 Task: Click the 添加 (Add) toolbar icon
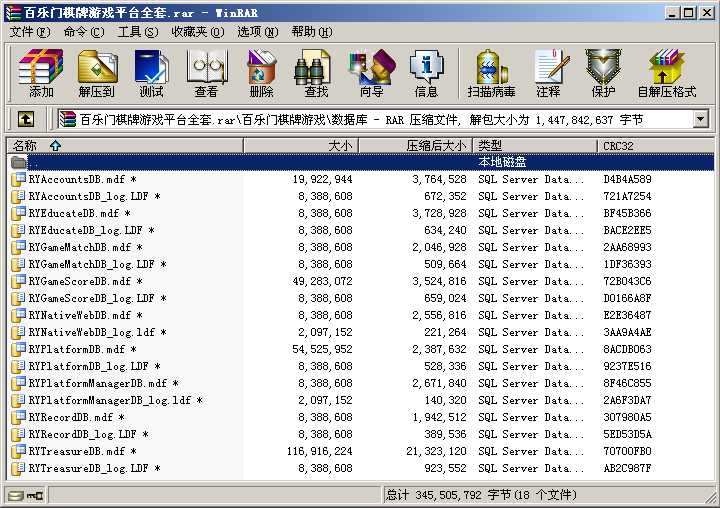pos(41,73)
